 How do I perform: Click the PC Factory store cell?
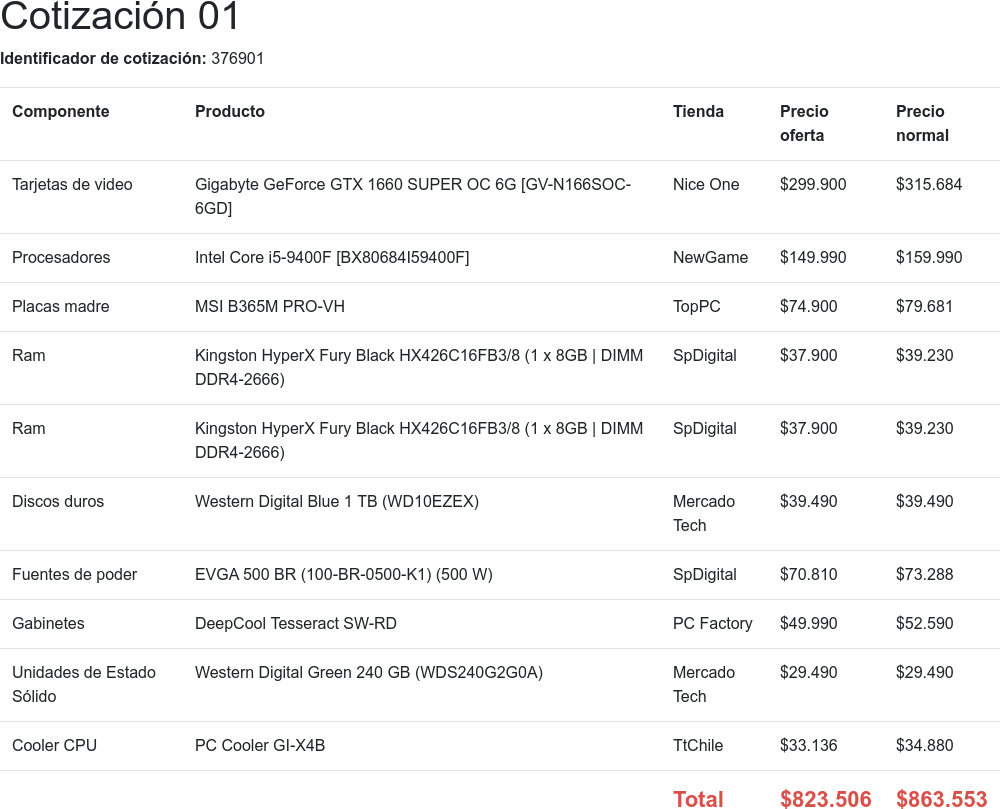point(712,623)
